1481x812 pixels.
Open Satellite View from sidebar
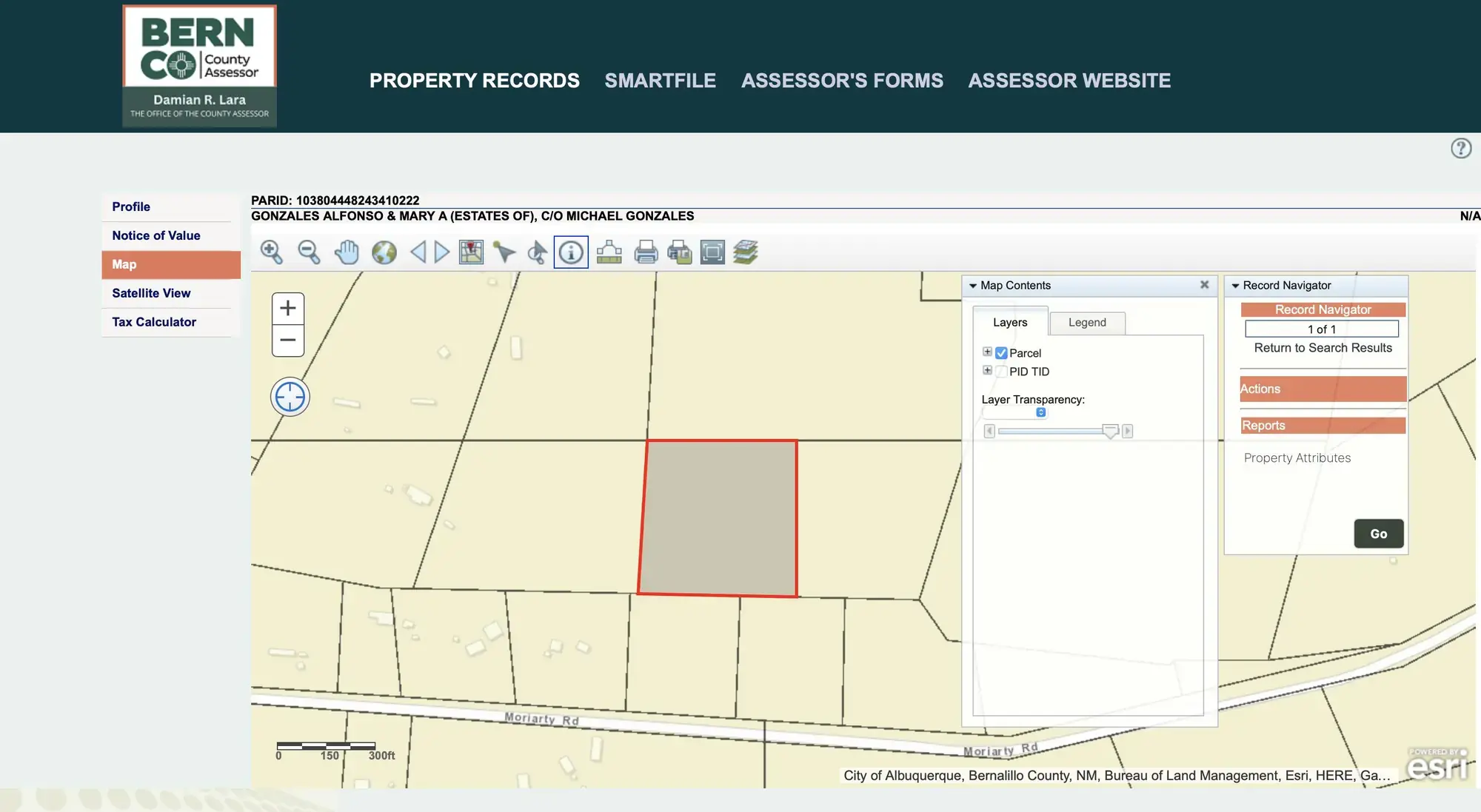pos(151,293)
